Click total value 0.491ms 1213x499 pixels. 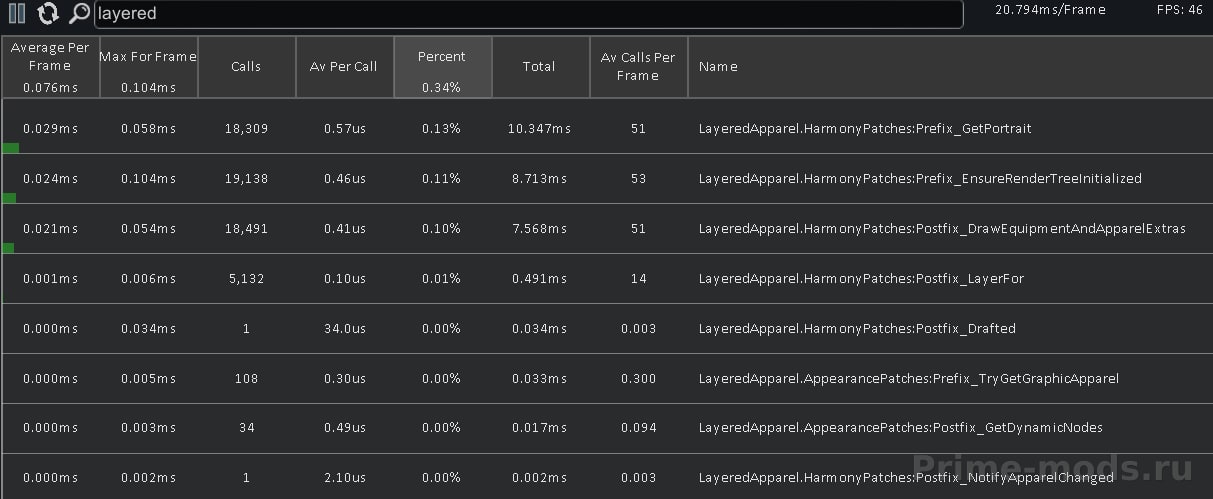539,279
